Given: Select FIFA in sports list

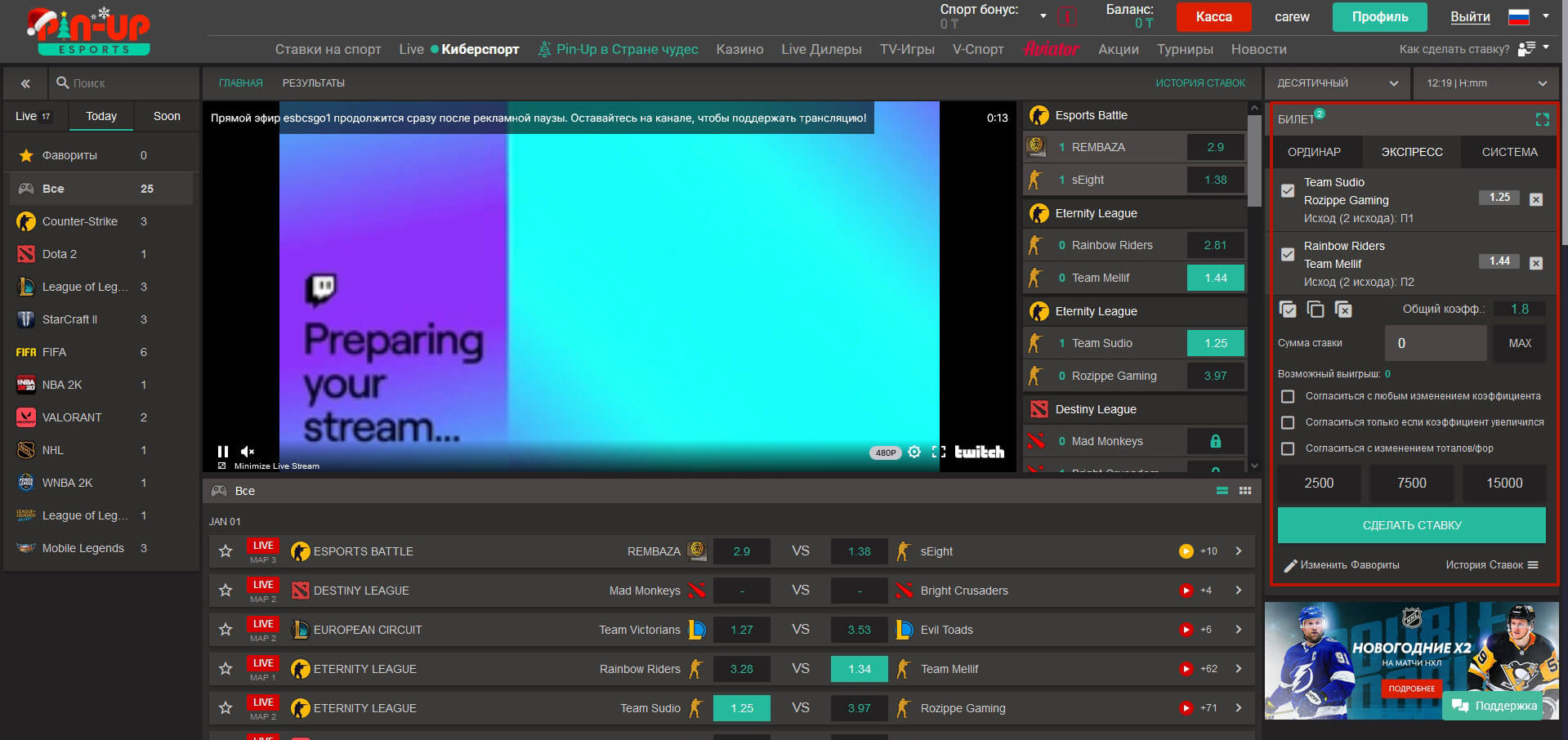Looking at the screenshot, I should pos(101,352).
